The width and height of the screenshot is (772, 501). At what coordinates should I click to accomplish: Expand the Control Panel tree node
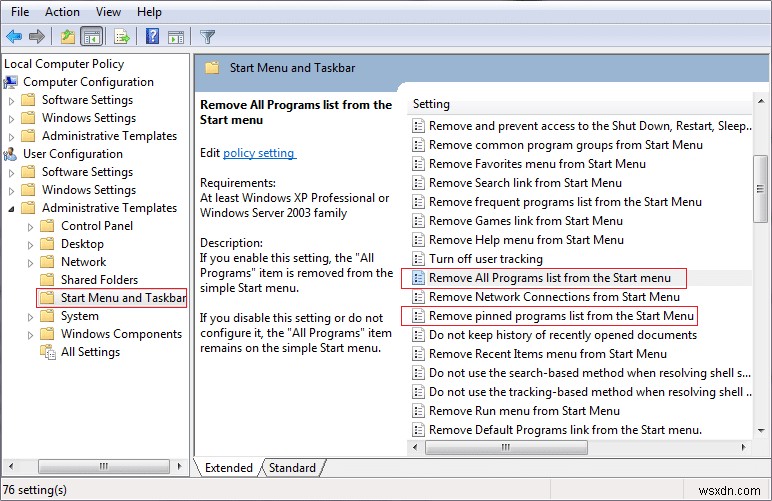point(31,227)
